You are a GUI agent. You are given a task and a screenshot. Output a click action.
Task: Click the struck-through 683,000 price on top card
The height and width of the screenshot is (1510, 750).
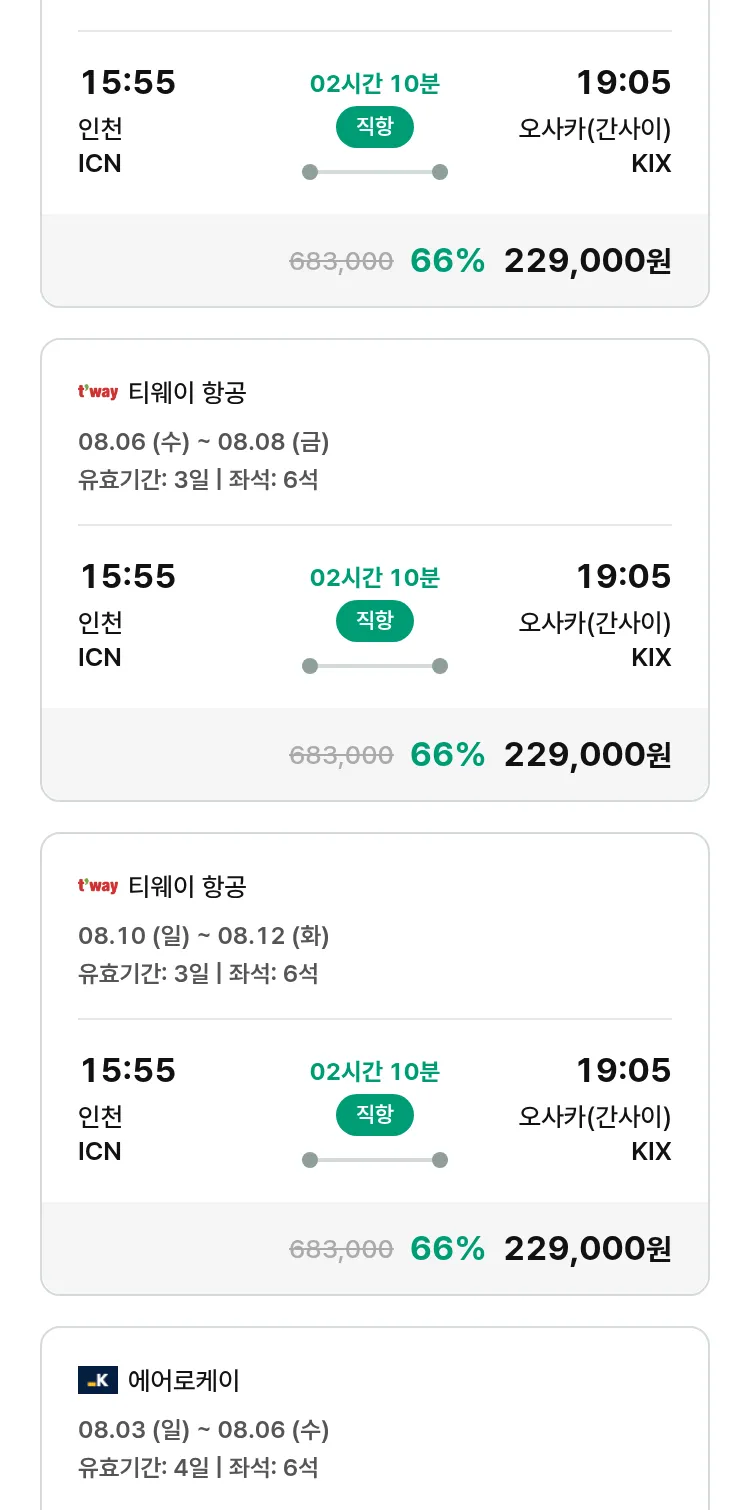tap(341, 261)
